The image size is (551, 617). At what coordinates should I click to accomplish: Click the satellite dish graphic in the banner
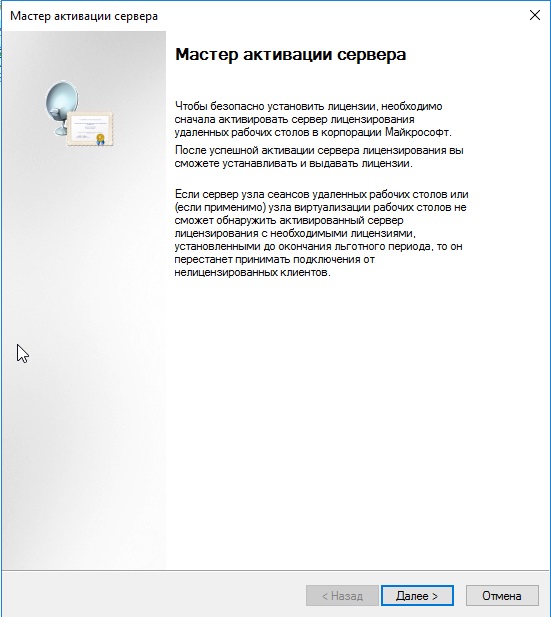pyautogui.click(x=61, y=106)
